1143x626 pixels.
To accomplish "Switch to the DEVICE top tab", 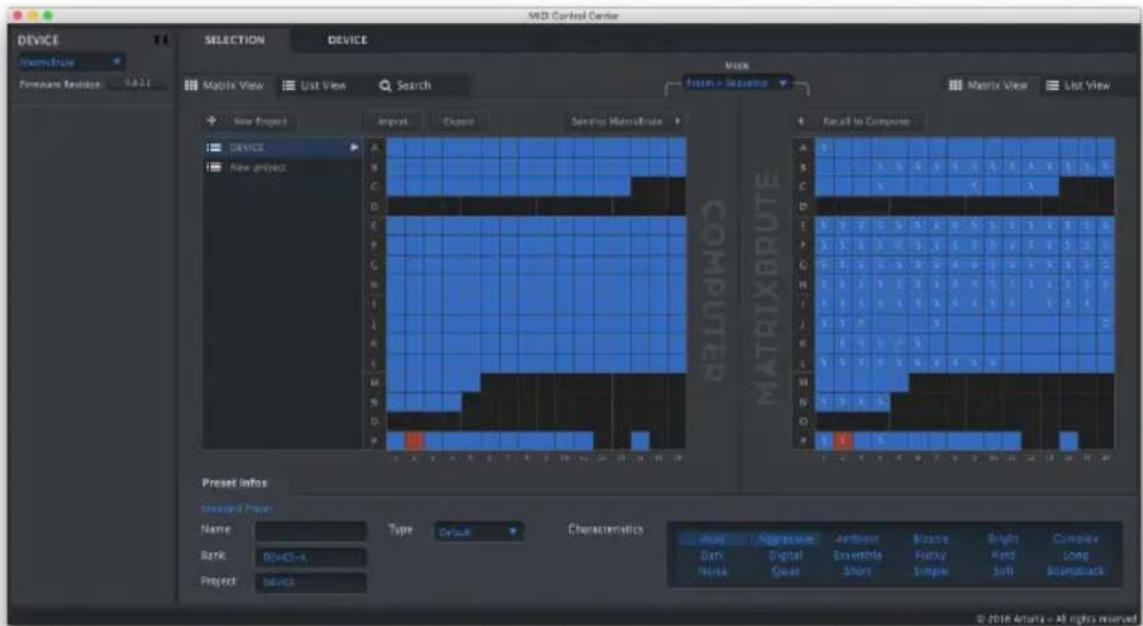I will 347,40.
